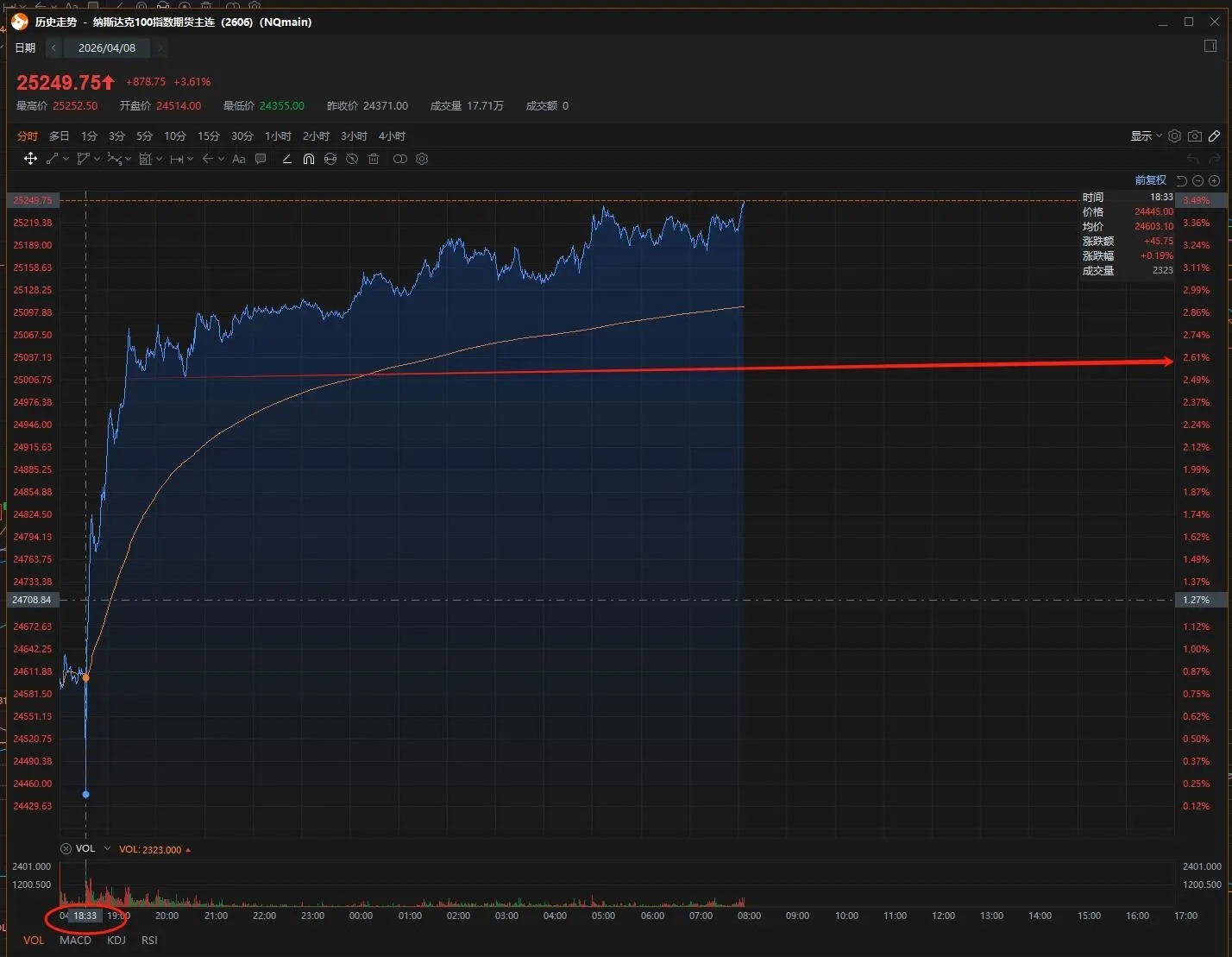Hide all drawings with crossed-eye icon
Viewport: 1232px width, 957px height.
click(x=352, y=159)
